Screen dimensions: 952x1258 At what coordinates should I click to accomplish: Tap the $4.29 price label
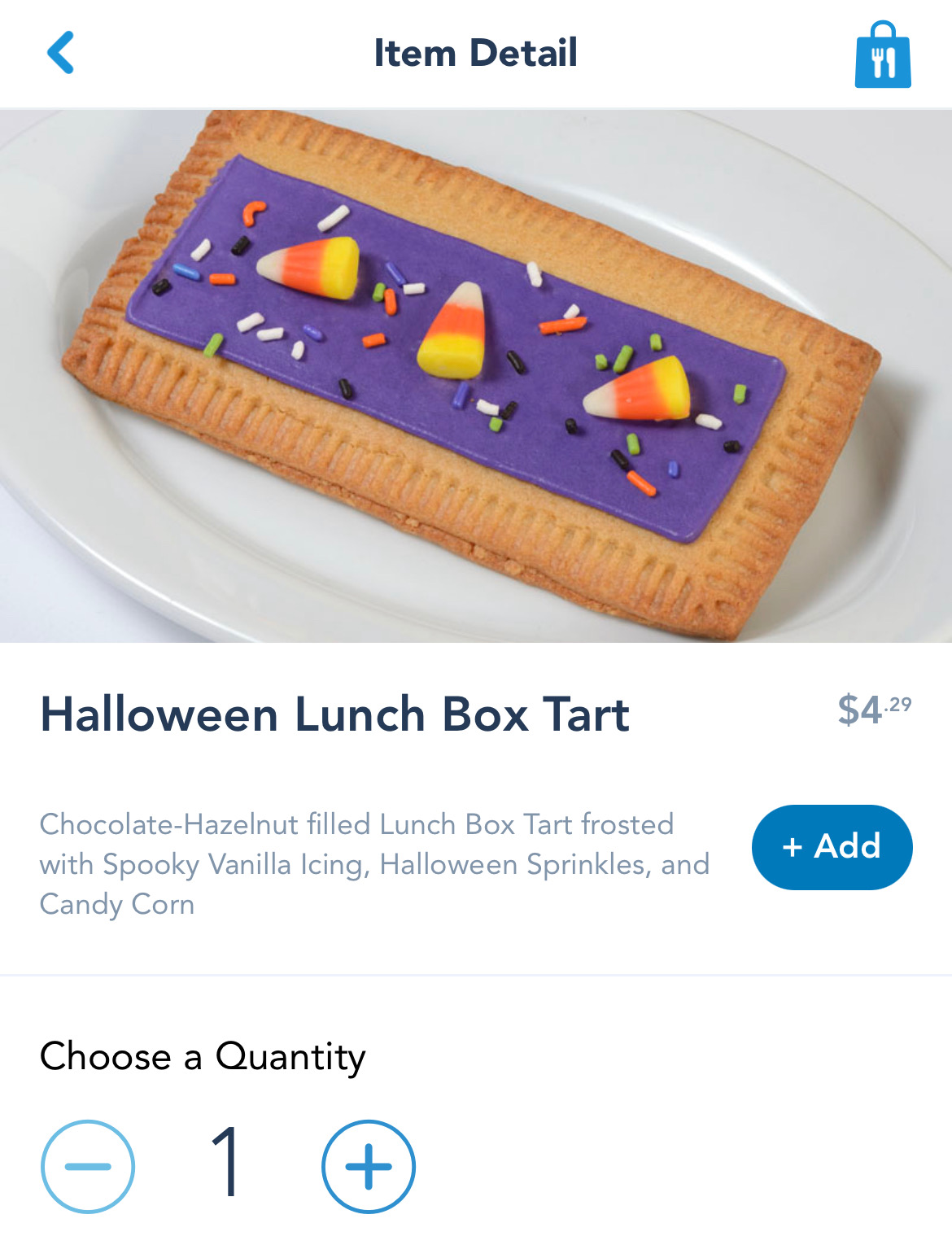(x=874, y=710)
